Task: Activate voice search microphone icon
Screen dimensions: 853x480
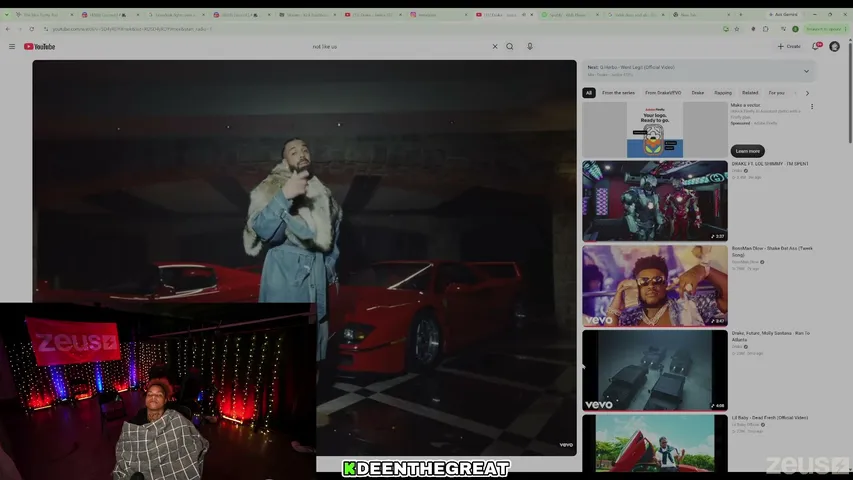Action: tap(530, 47)
